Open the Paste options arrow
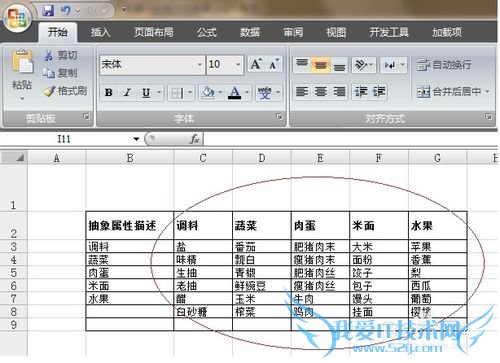Viewport: 500px width, 363px height. click(22, 99)
